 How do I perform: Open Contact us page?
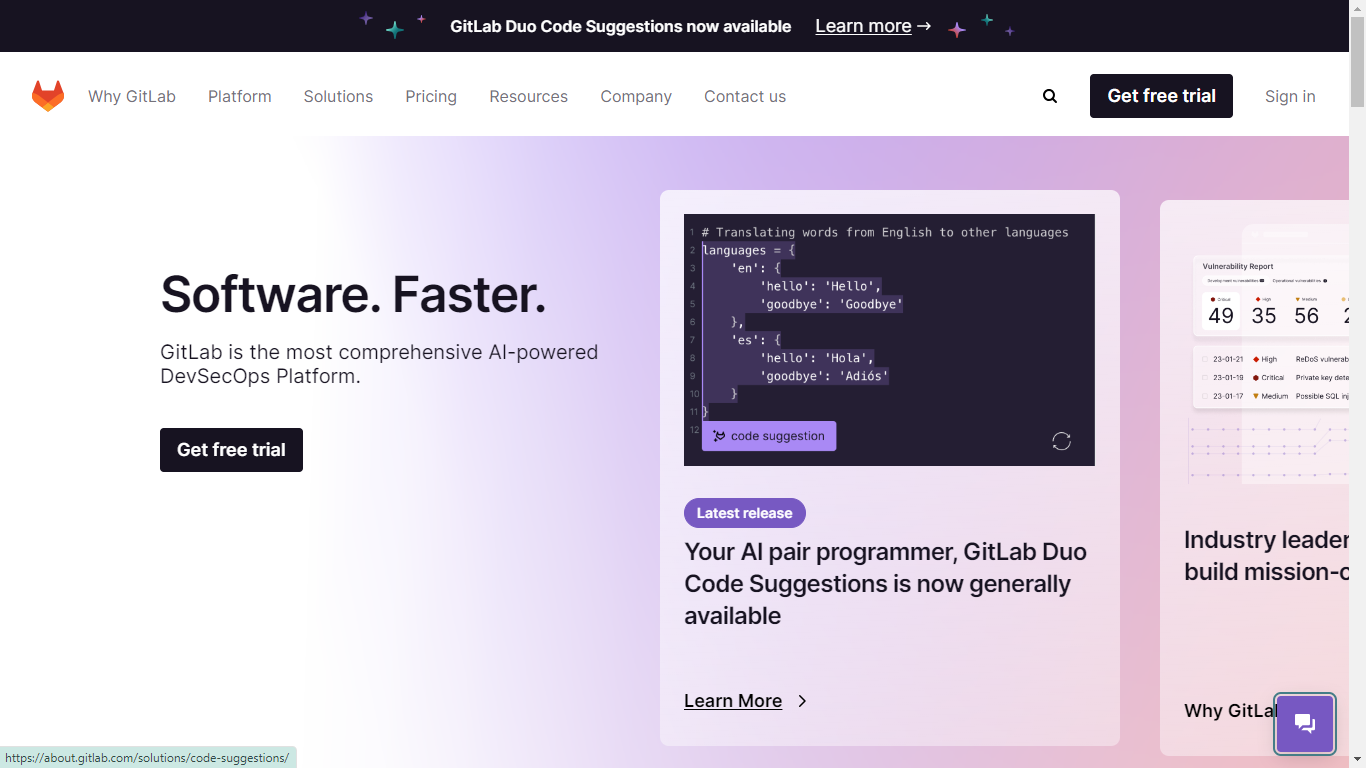point(745,96)
